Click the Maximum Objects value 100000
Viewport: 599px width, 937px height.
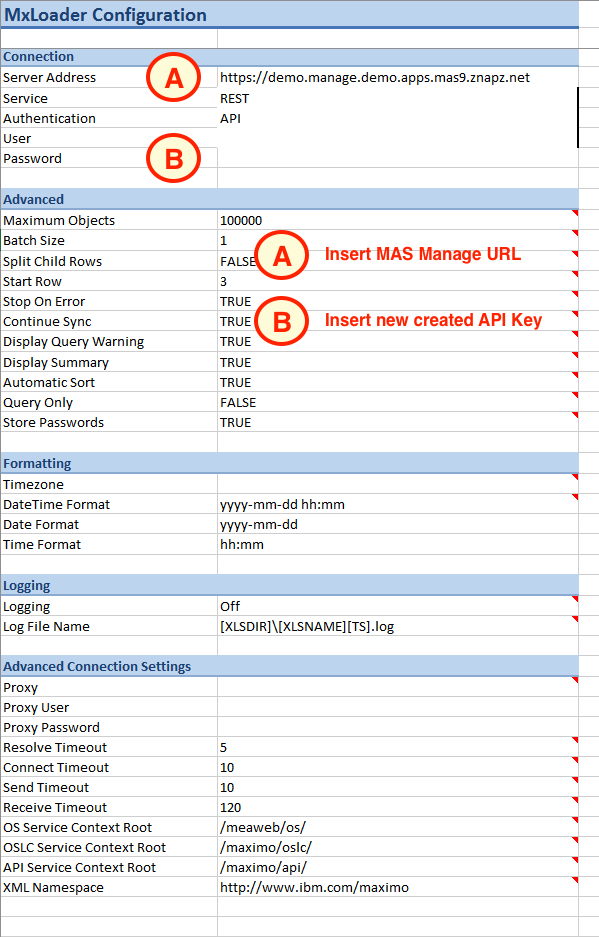[x=398, y=221]
